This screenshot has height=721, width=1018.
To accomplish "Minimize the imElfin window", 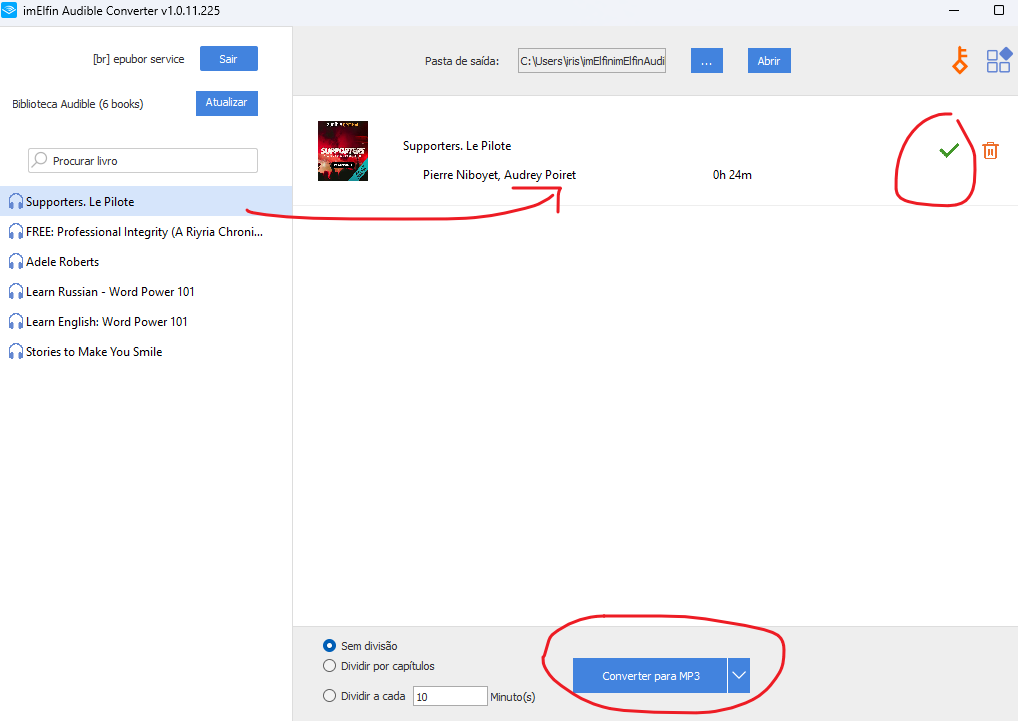I will coord(954,10).
